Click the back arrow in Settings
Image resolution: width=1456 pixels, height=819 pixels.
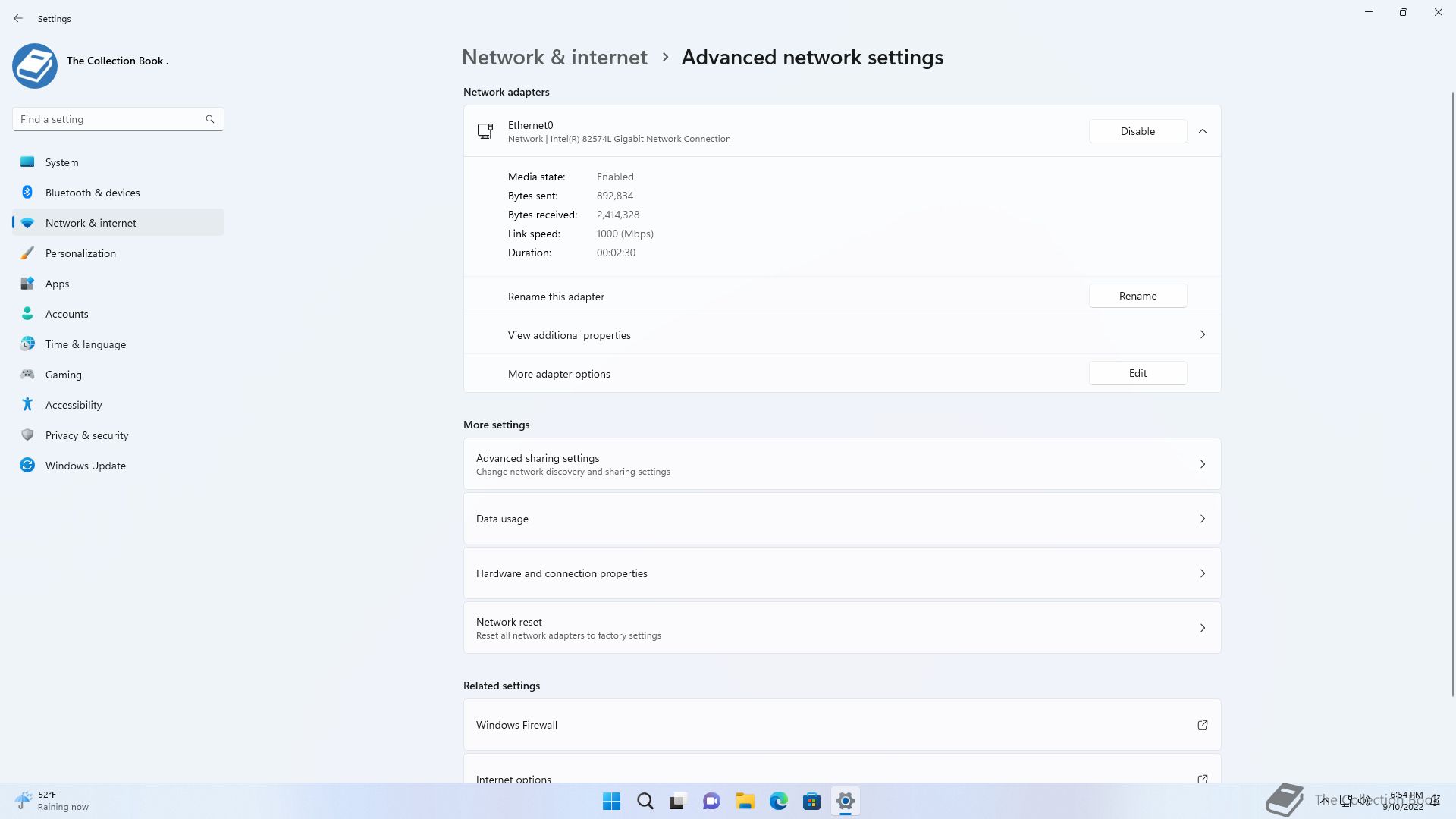tap(18, 18)
